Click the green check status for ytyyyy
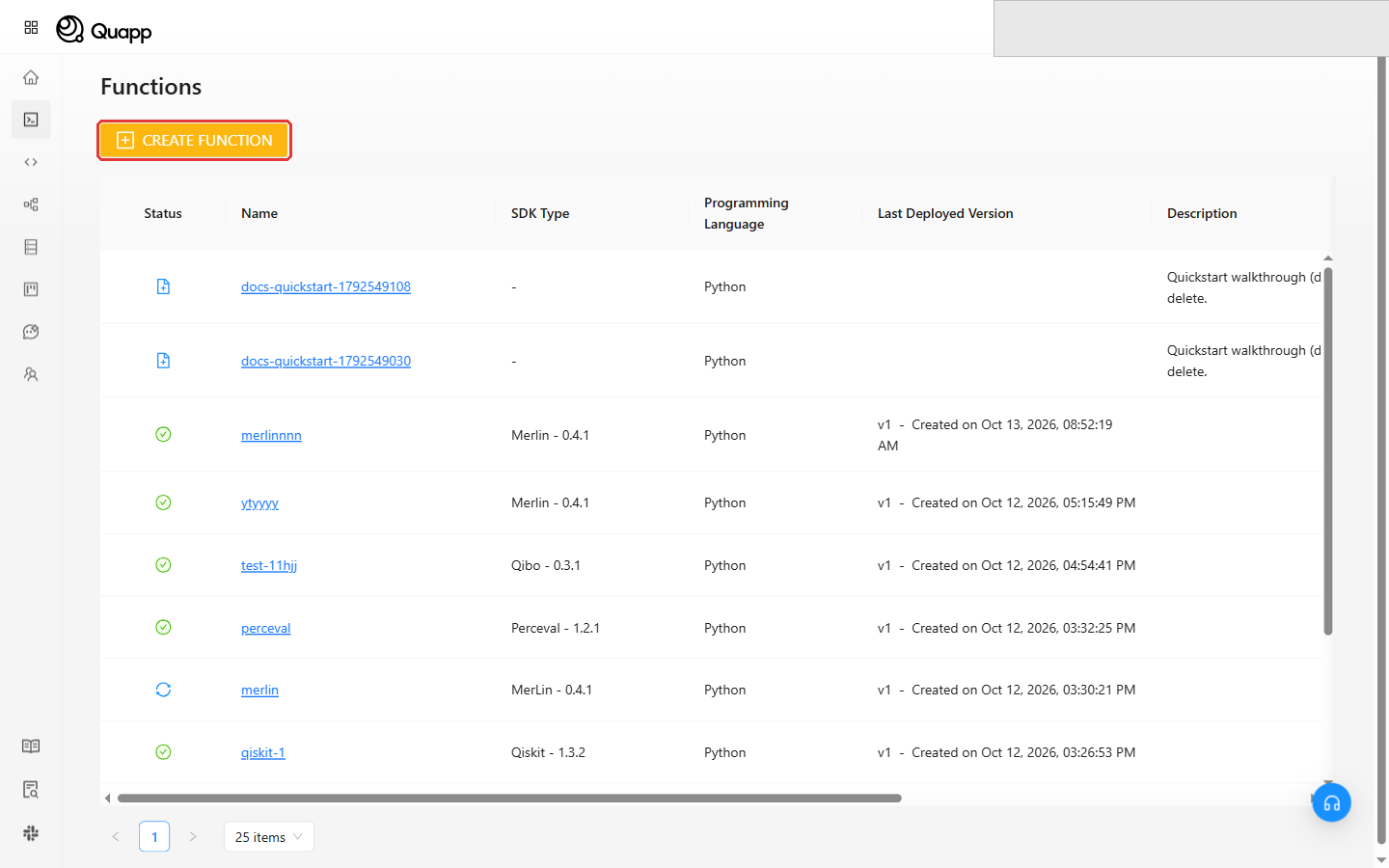 pos(163,502)
